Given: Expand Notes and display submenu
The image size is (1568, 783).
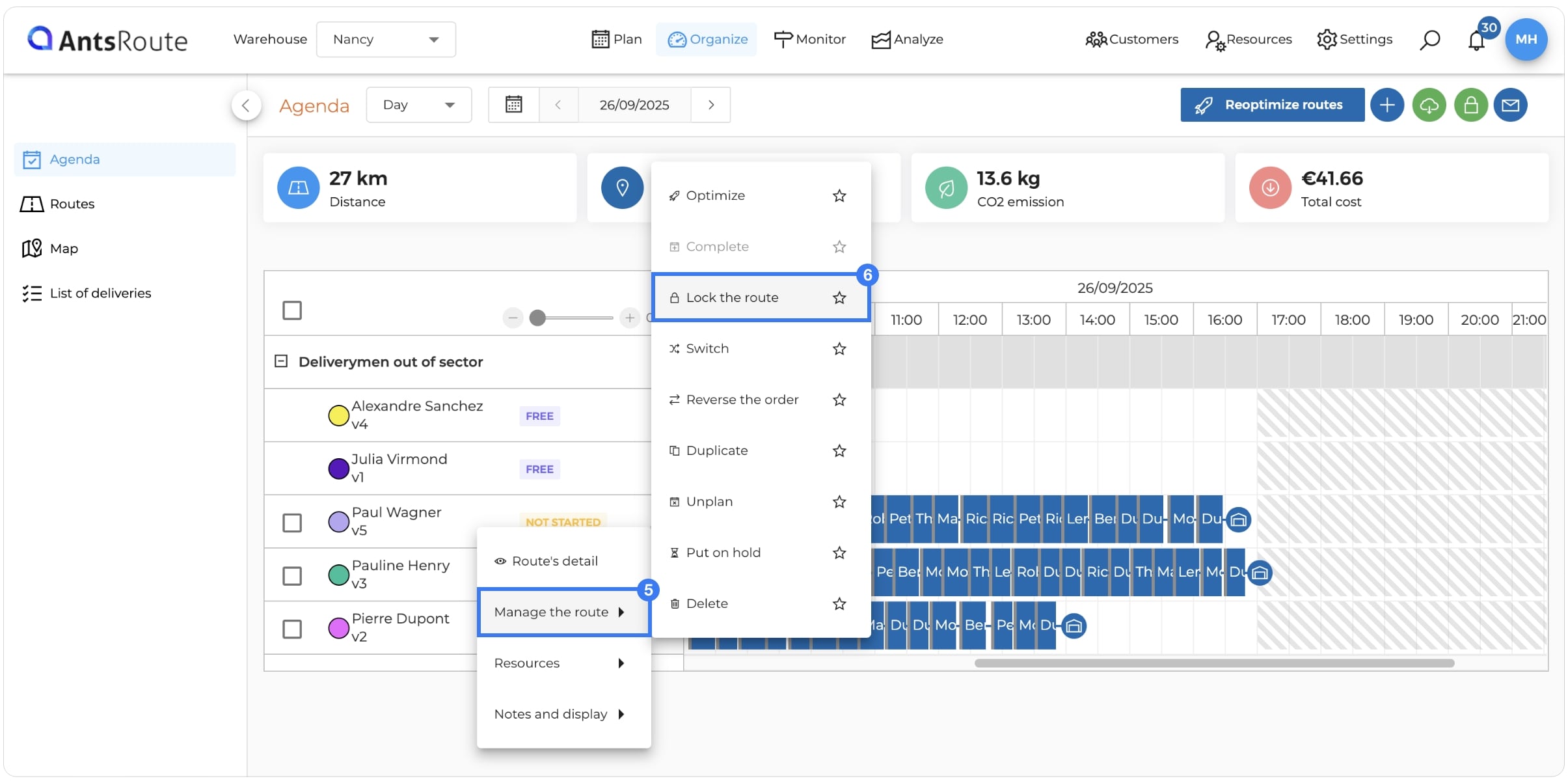Looking at the screenshot, I should click(563, 714).
